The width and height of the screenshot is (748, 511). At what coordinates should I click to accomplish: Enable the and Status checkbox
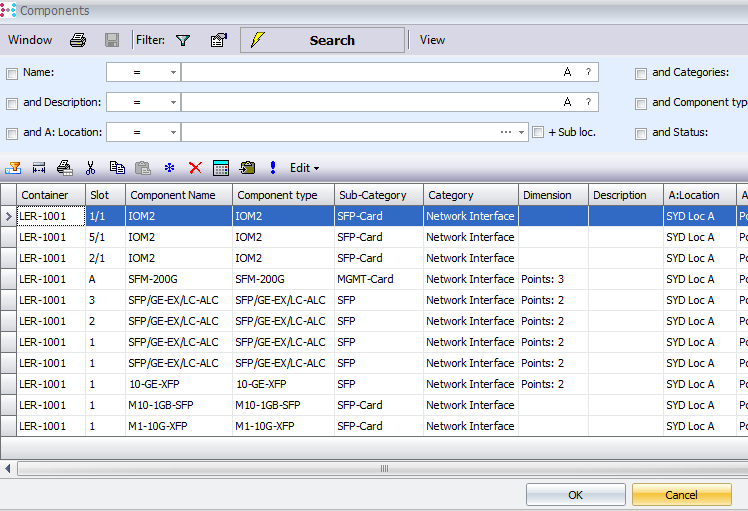tap(641, 134)
